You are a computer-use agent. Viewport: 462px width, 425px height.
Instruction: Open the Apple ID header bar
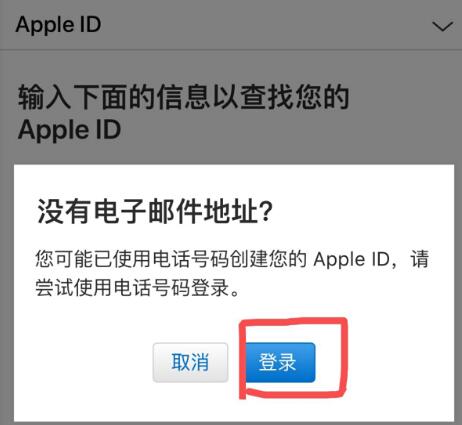pos(231,25)
